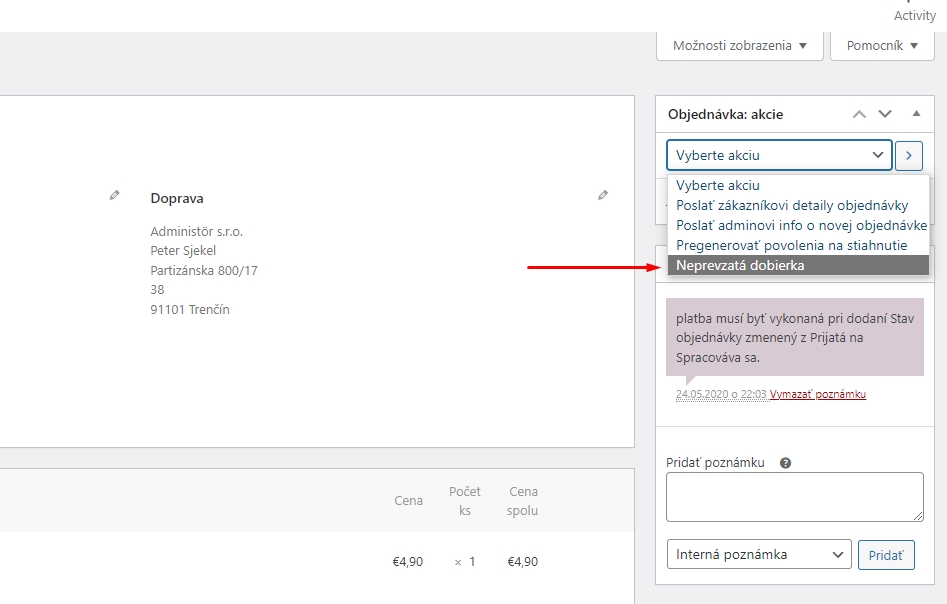
Task: Move Objednávka: akcie panel up
Action: (x=859, y=114)
